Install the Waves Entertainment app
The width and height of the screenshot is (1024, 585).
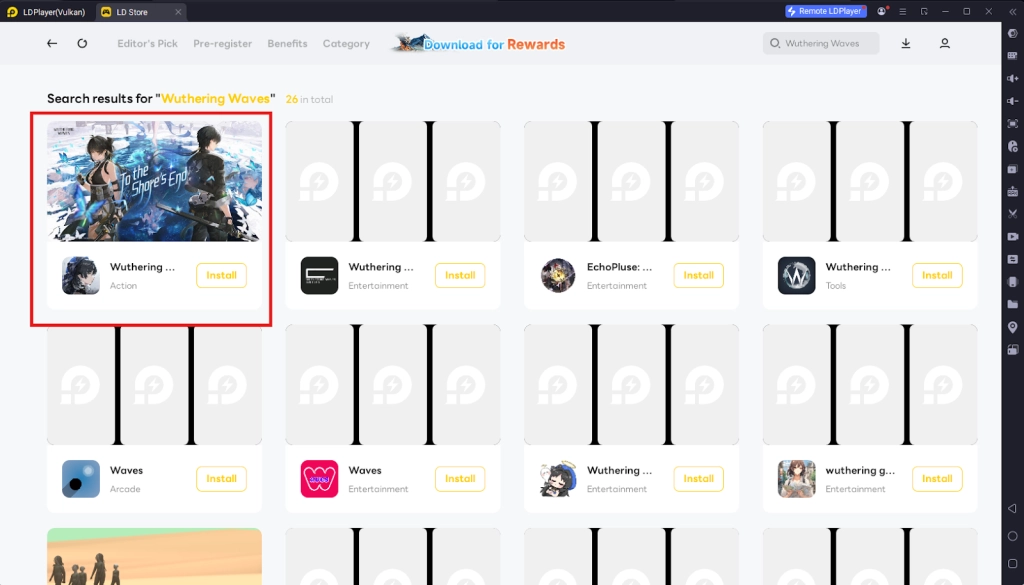click(x=460, y=479)
